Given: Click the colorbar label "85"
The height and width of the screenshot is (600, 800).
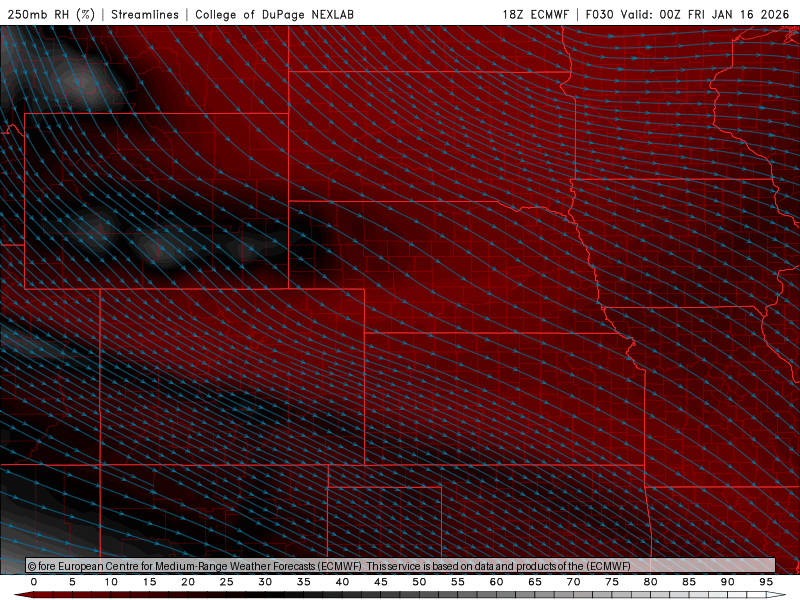Looking at the screenshot, I should pos(689,582).
